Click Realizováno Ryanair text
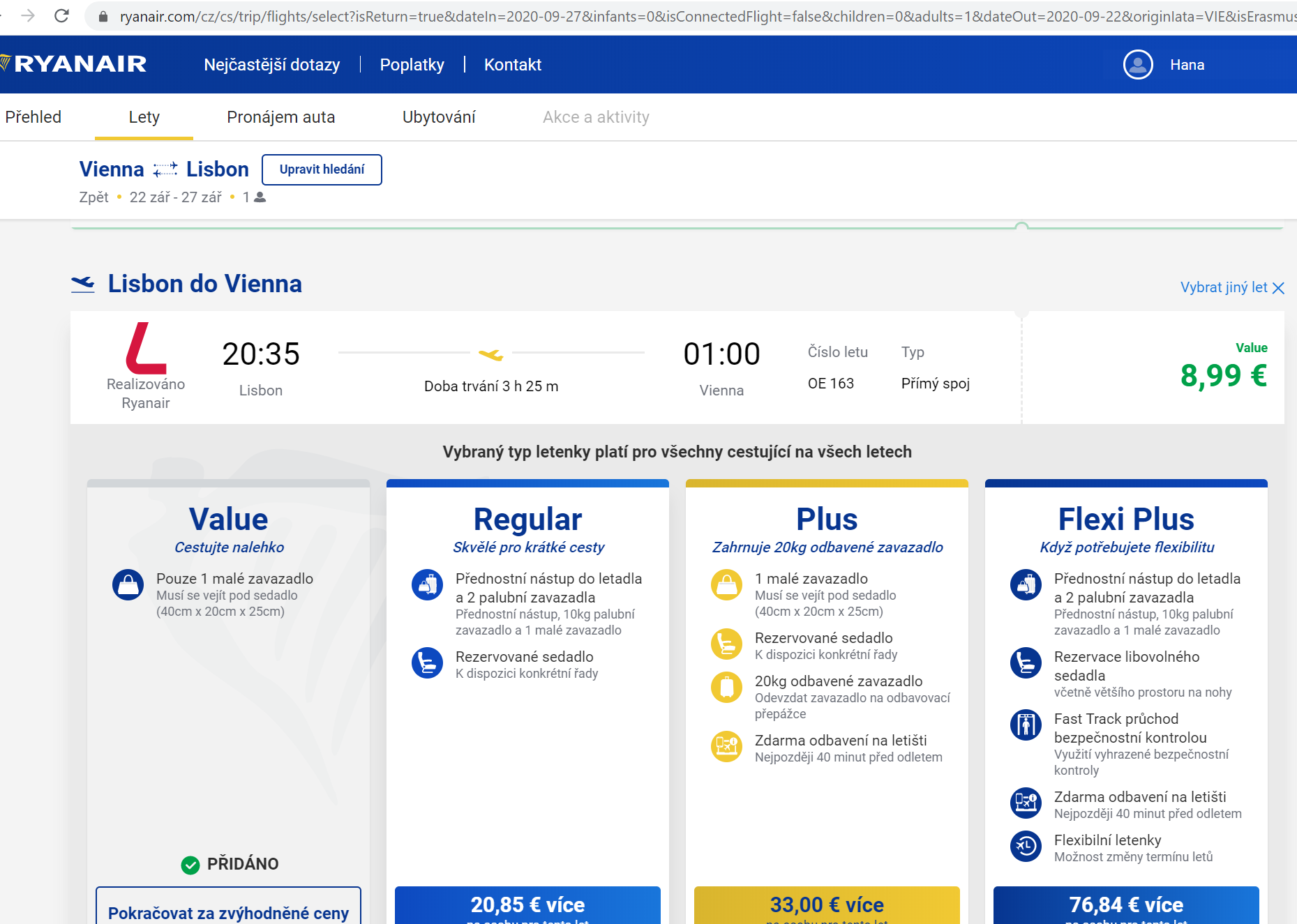The image size is (1297, 924). [146, 393]
